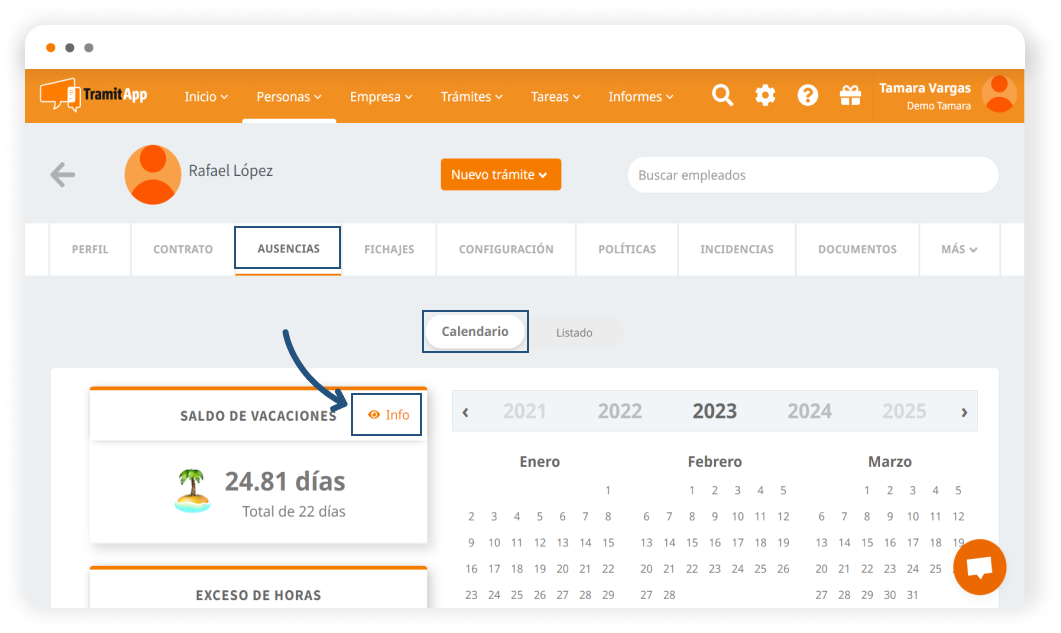Click the TramitApp logo
1061x633 pixels.
pyautogui.click(x=94, y=95)
